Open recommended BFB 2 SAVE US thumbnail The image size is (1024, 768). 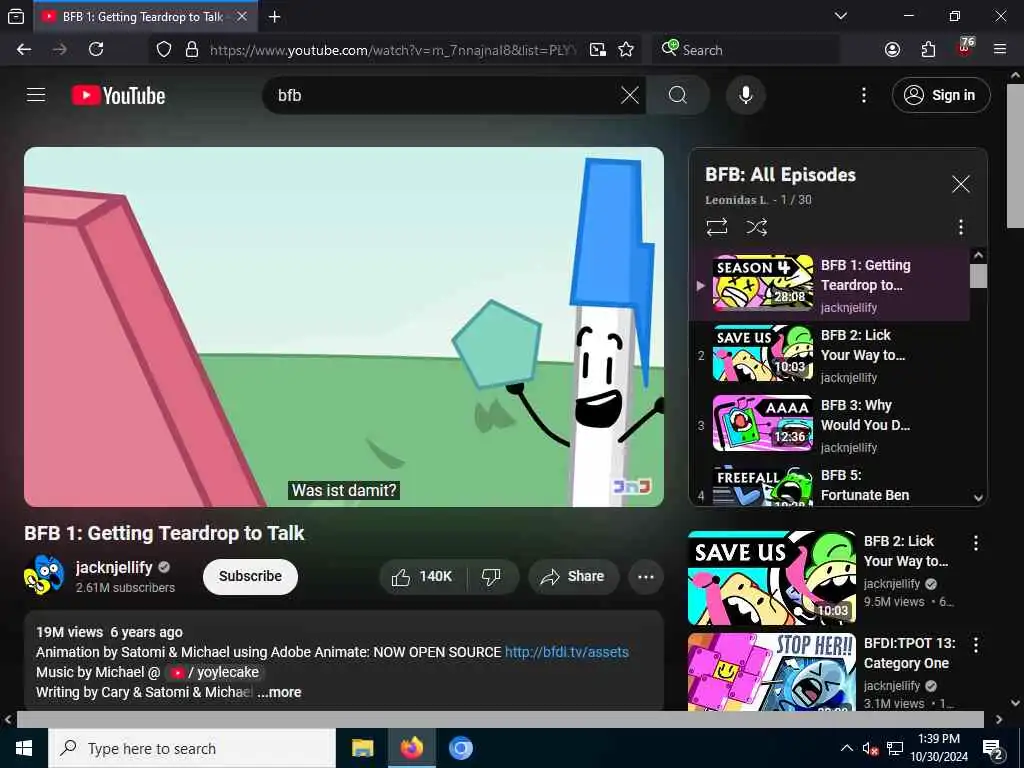click(772, 578)
